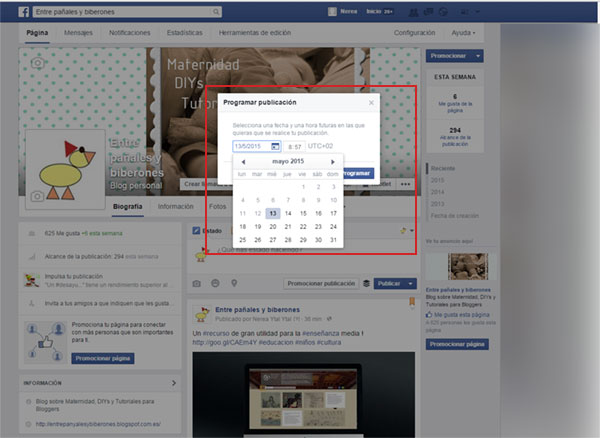
Task: Click the Promocionar button at top right
Action: click(449, 56)
